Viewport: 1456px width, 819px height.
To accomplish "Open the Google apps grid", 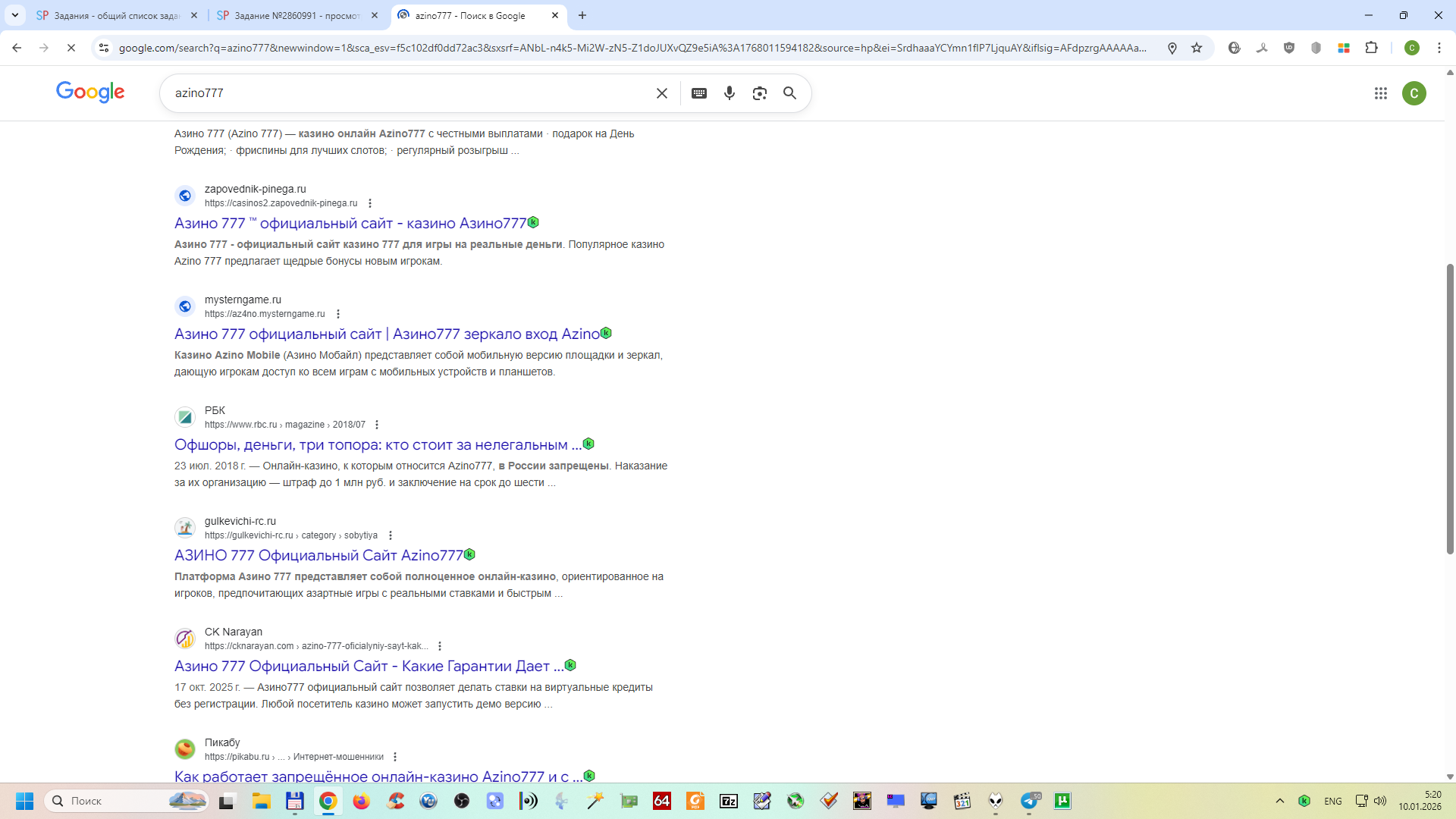I will (1380, 93).
